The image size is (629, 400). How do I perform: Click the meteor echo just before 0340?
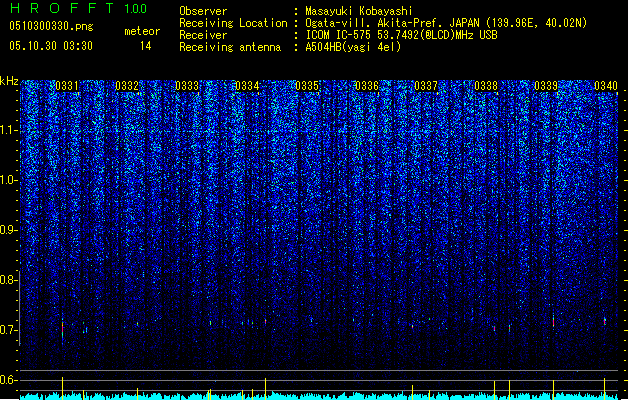tap(605, 321)
